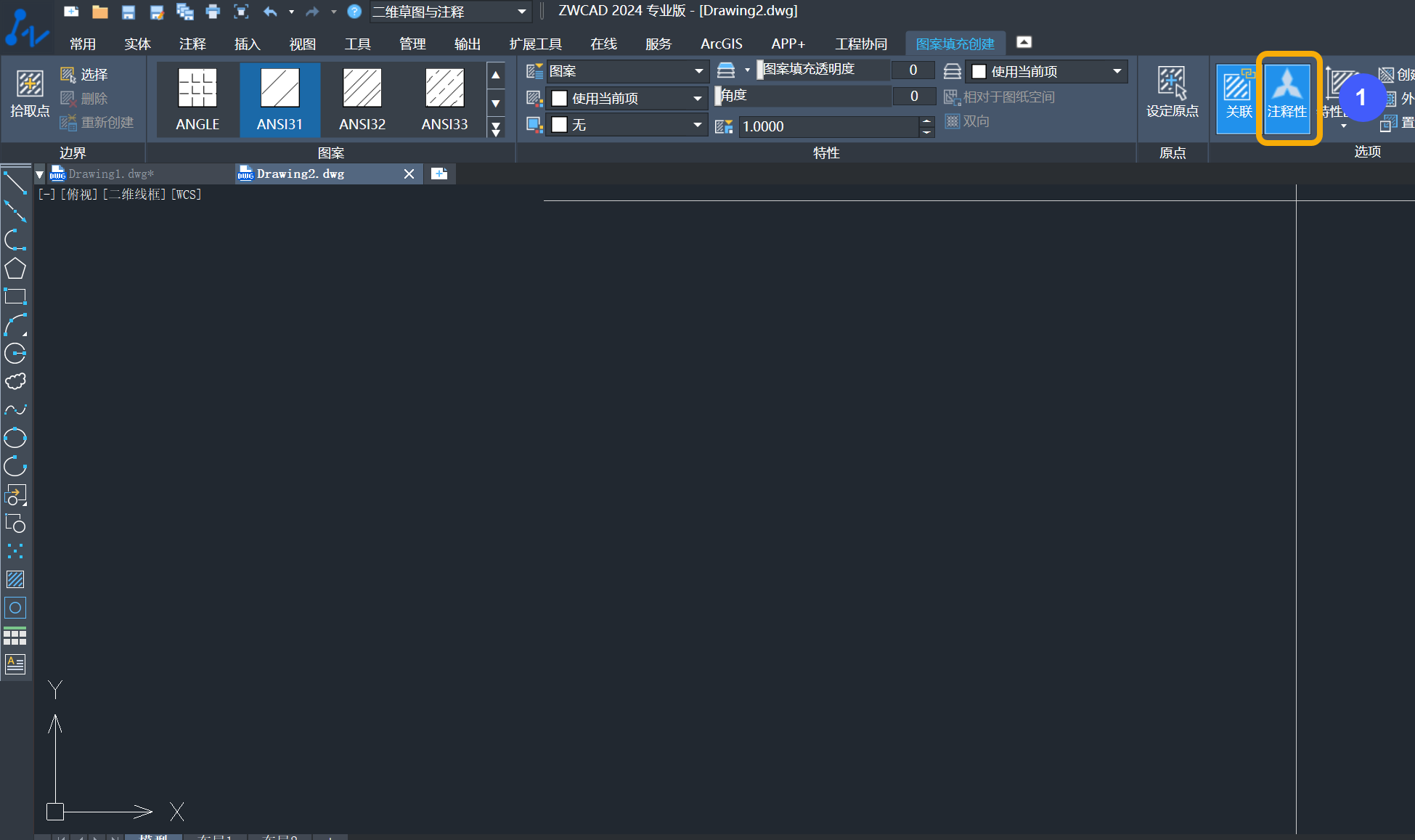
Task: Click hatch transparency value field
Action: point(913,70)
